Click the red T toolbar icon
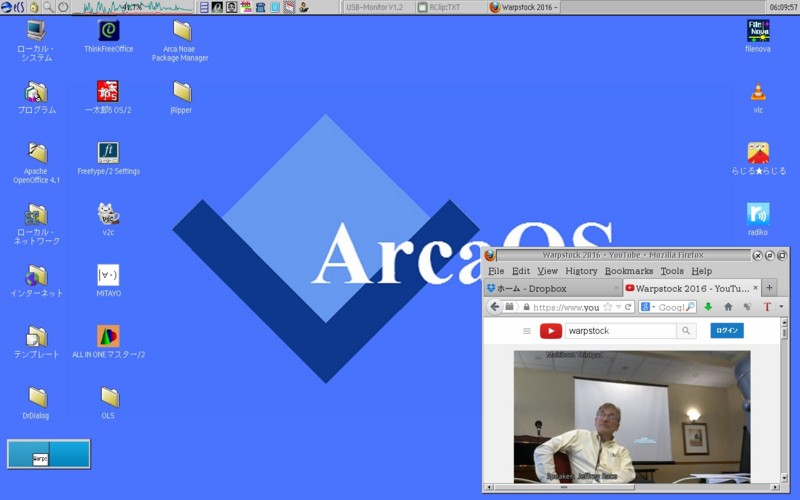 (767, 307)
